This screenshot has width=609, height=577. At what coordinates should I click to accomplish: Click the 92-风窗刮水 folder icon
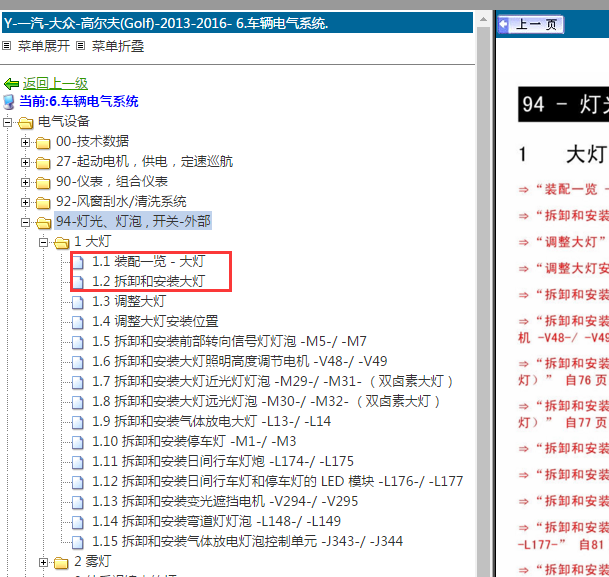(x=43, y=202)
